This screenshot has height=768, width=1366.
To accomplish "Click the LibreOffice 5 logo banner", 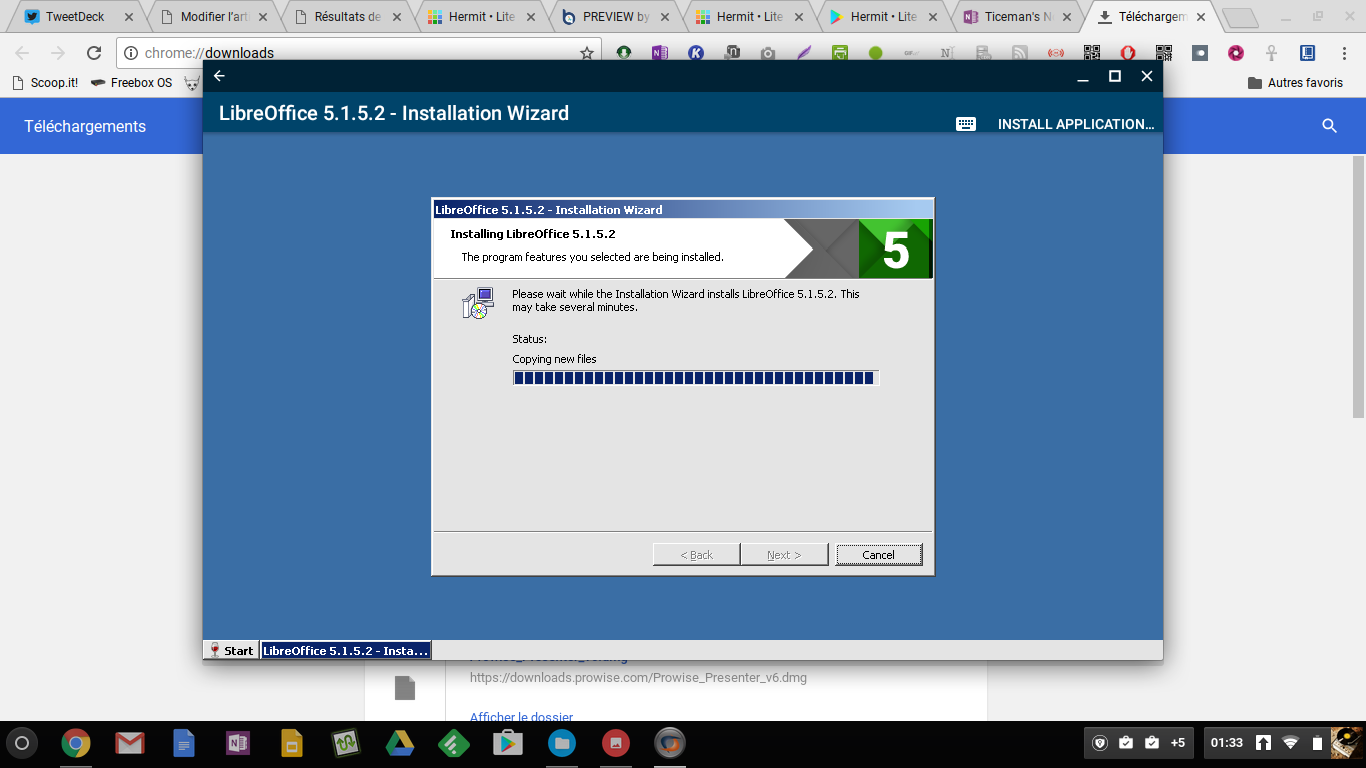I will click(895, 249).
